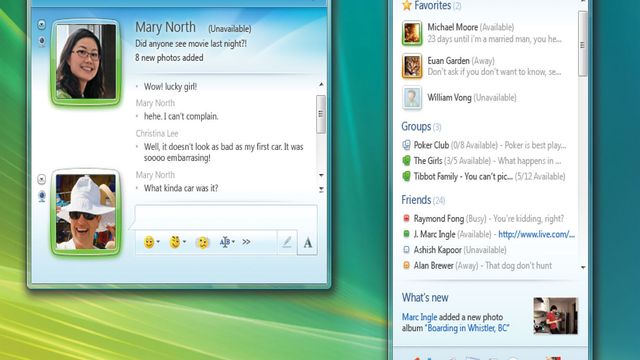Click Ashish Kapoor's unavailable status icon
The width and height of the screenshot is (640, 360).
click(406, 249)
